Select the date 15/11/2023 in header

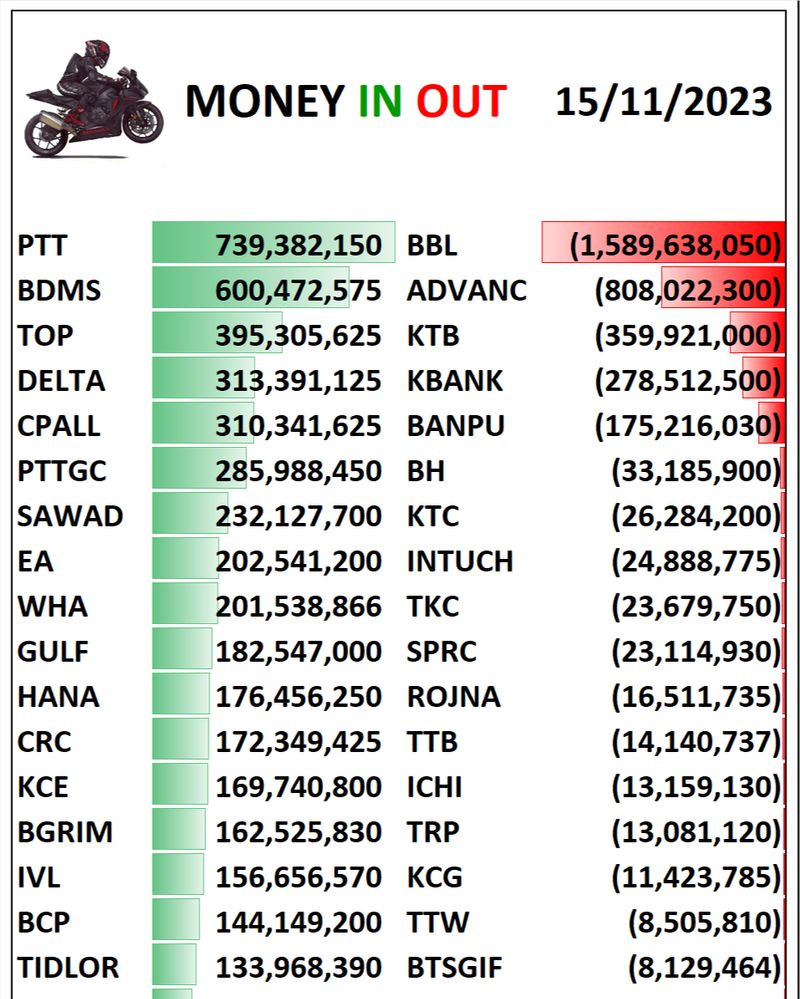(663, 102)
